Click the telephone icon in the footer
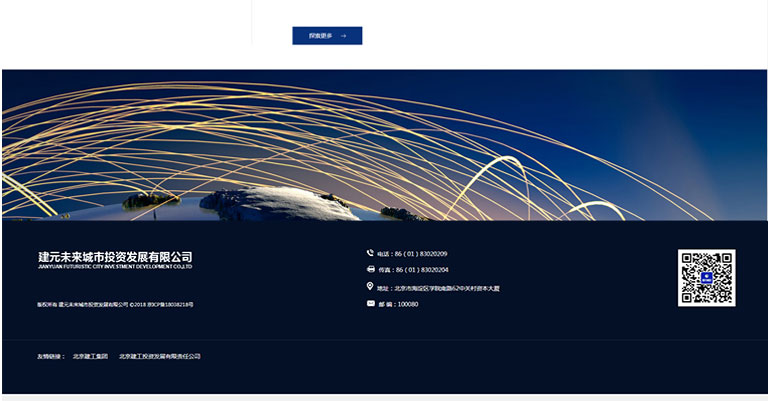The width and height of the screenshot is (768, 401). pos(370,254)
